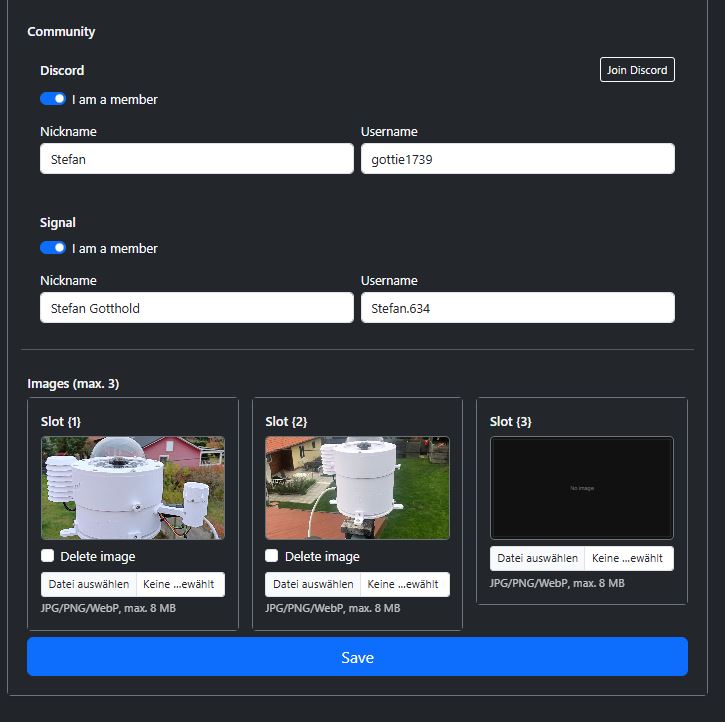Click 'Keine ...ewählt' text in Slot {1}

(x=178, y=584)
